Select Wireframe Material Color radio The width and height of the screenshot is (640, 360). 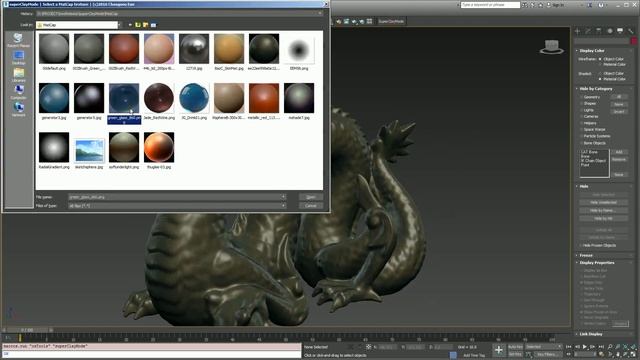600,64
